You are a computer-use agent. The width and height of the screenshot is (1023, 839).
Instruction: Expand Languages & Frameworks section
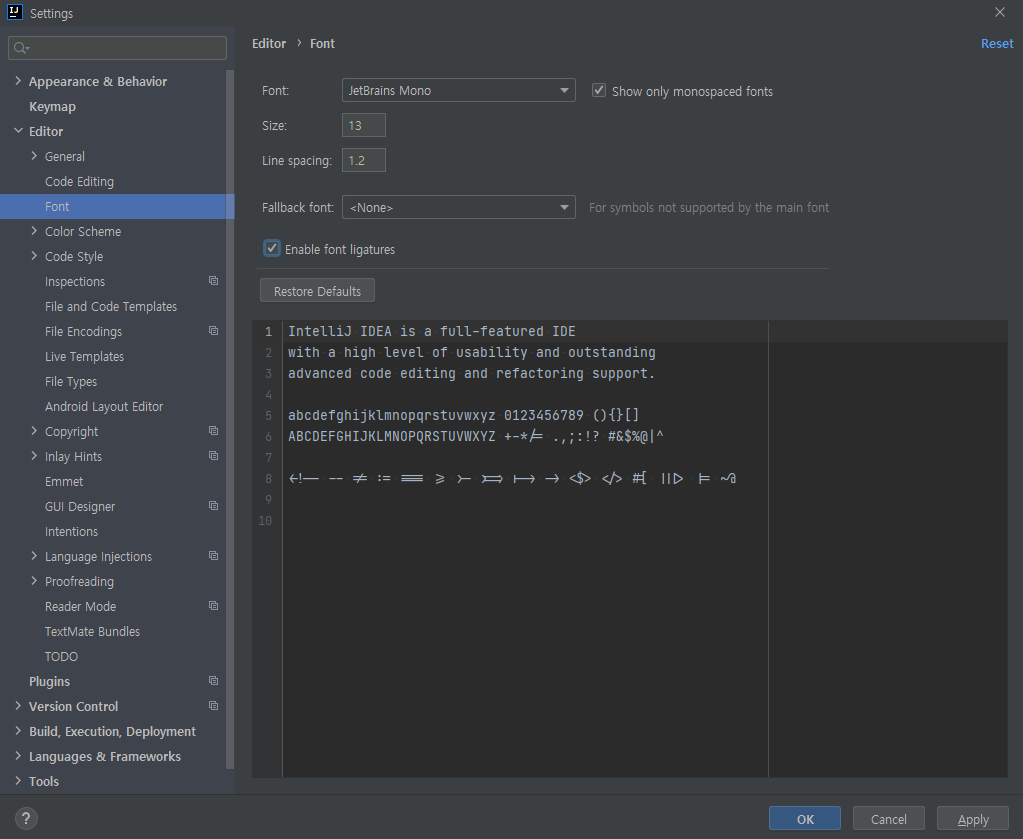pyautogui.click(x=18, y=756)
